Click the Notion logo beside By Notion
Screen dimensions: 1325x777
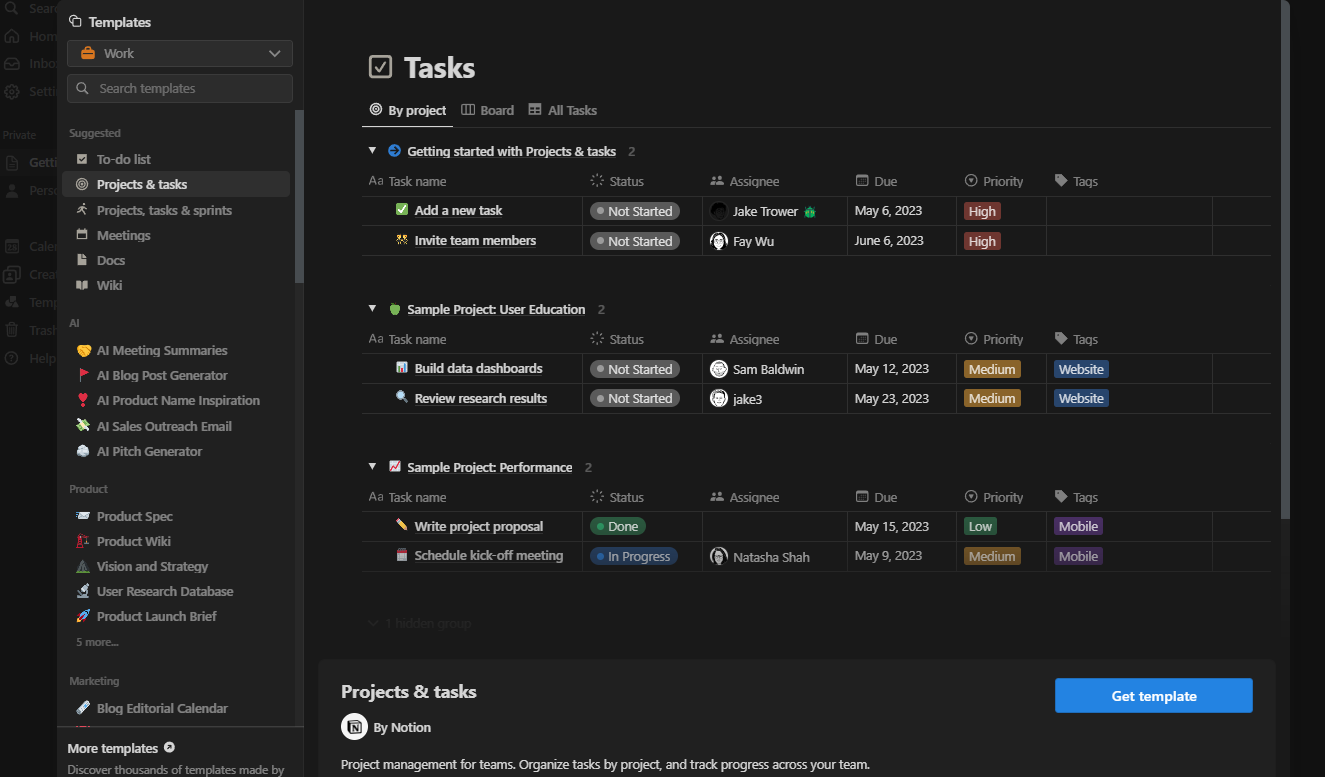(x=354, y=727)
